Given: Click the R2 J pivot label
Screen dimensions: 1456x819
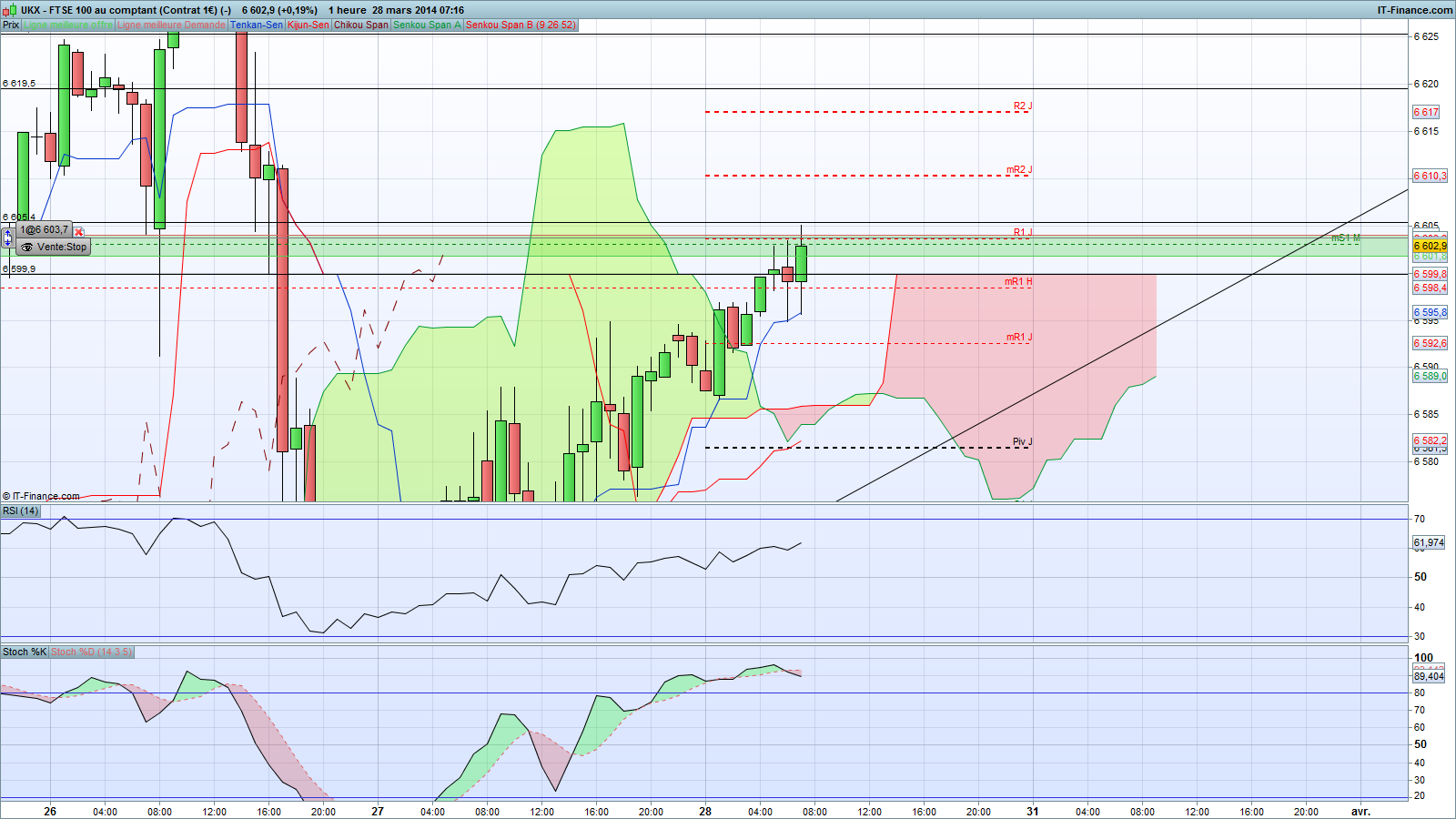Looking at the screenshot, I should 1023,106.
